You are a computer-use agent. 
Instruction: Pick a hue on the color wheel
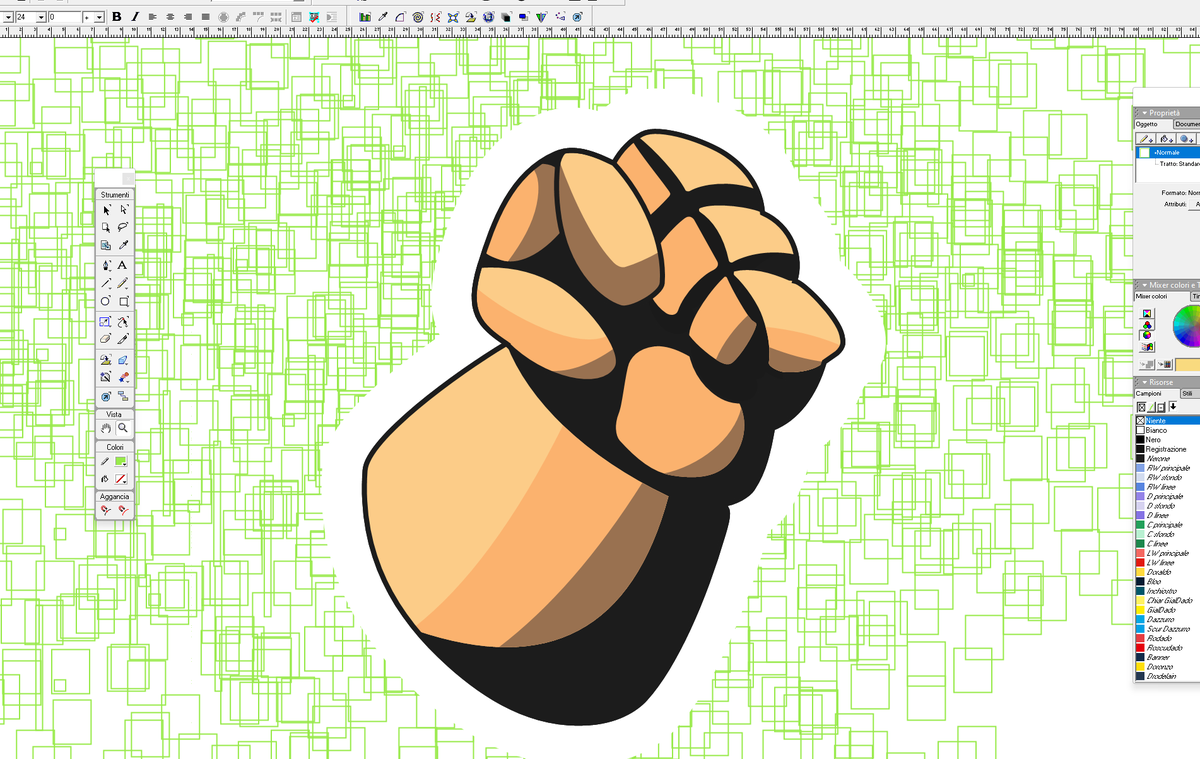pyautogui.click(x=1188, y=325)
